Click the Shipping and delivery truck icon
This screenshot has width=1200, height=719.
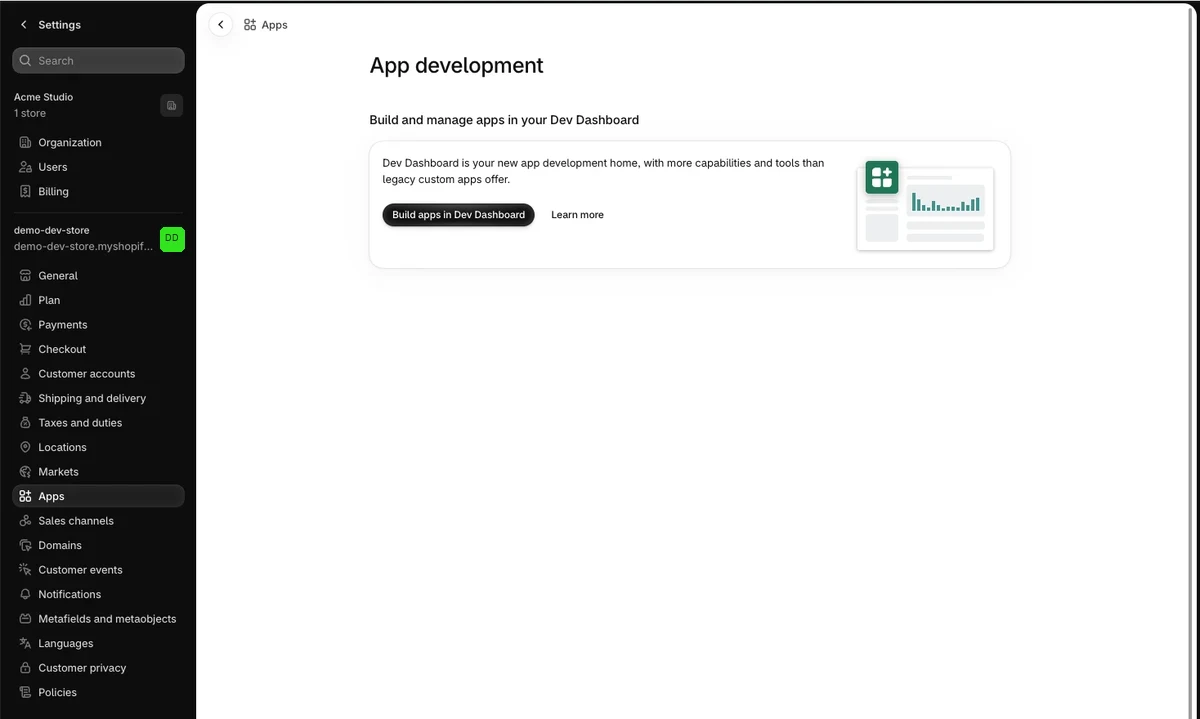pos(26,398)
